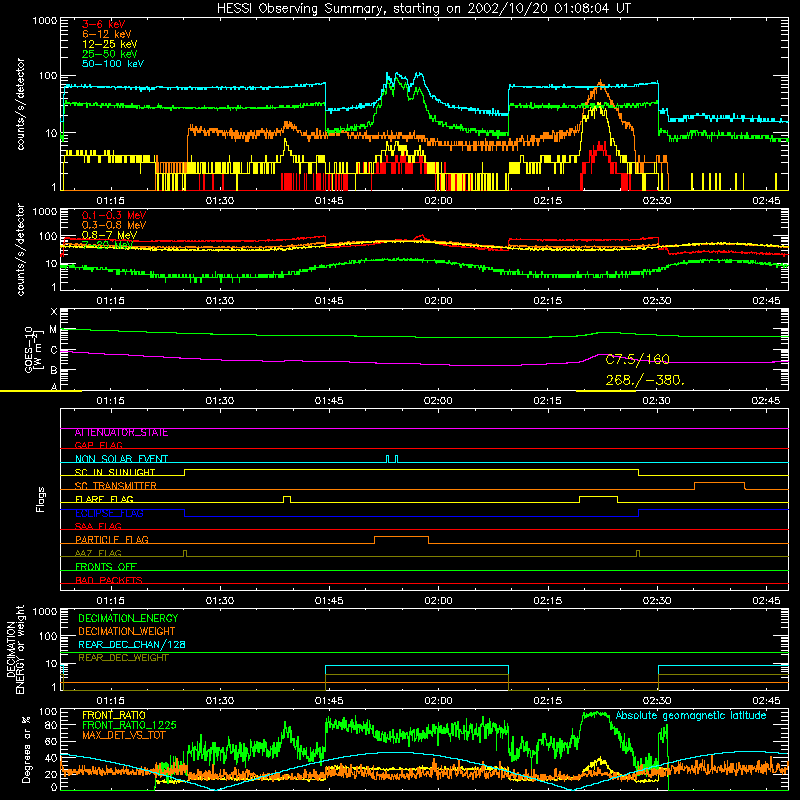The image size is (800, 800).
Task: Click the DECIMATION_WEIGHT legend label
Action: (x=127, y=632)
